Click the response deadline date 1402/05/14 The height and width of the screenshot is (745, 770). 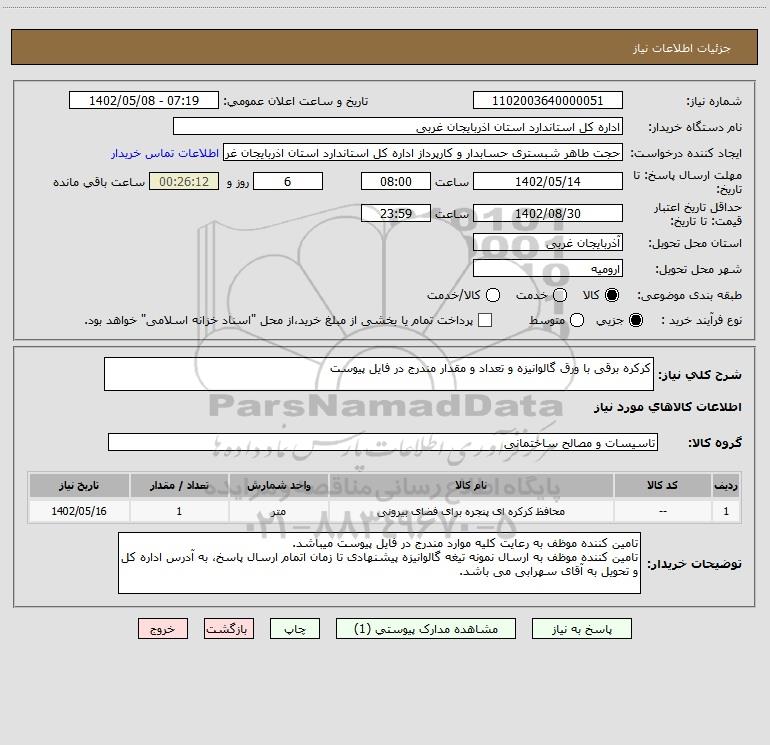tap(548, 181)
